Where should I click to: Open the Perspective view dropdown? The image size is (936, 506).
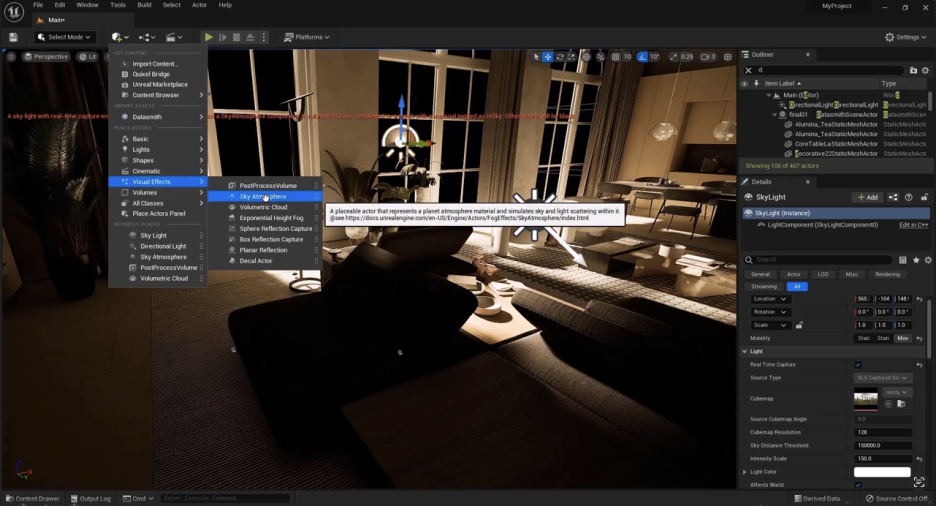(x=46, y=57)
